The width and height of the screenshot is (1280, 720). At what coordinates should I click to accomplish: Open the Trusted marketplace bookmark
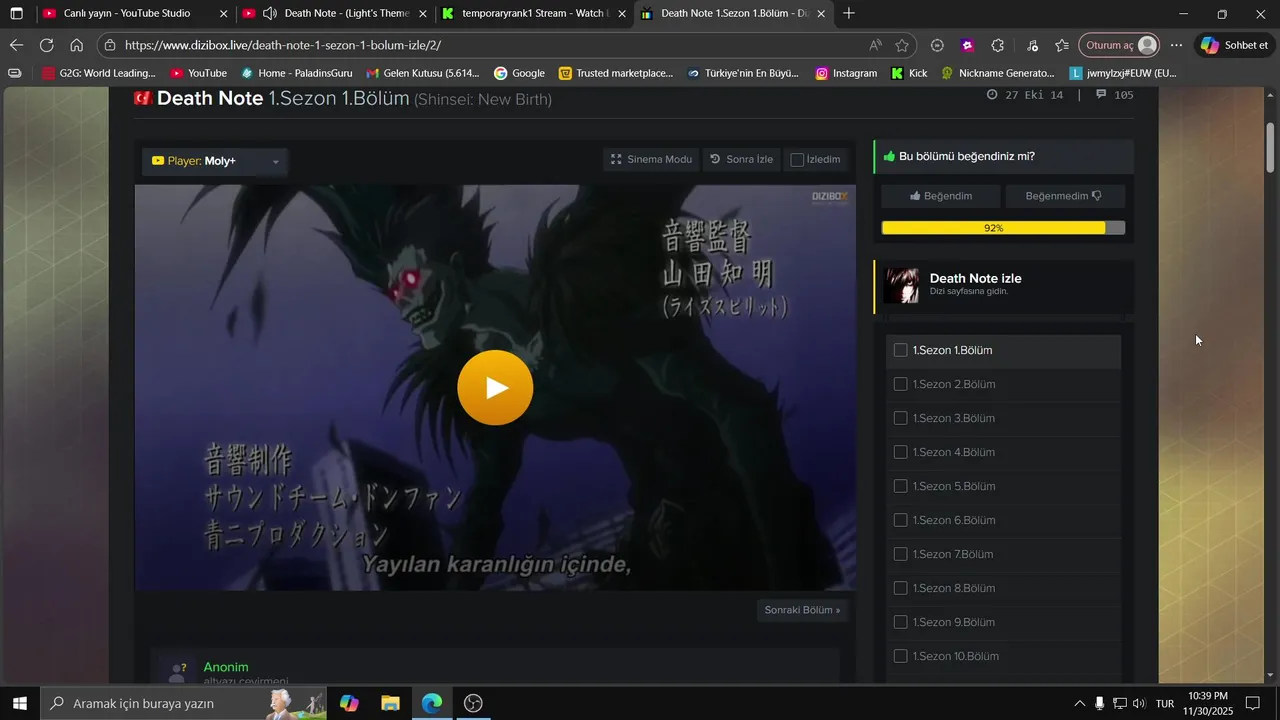pyautogui.click(x=615, y=73)
